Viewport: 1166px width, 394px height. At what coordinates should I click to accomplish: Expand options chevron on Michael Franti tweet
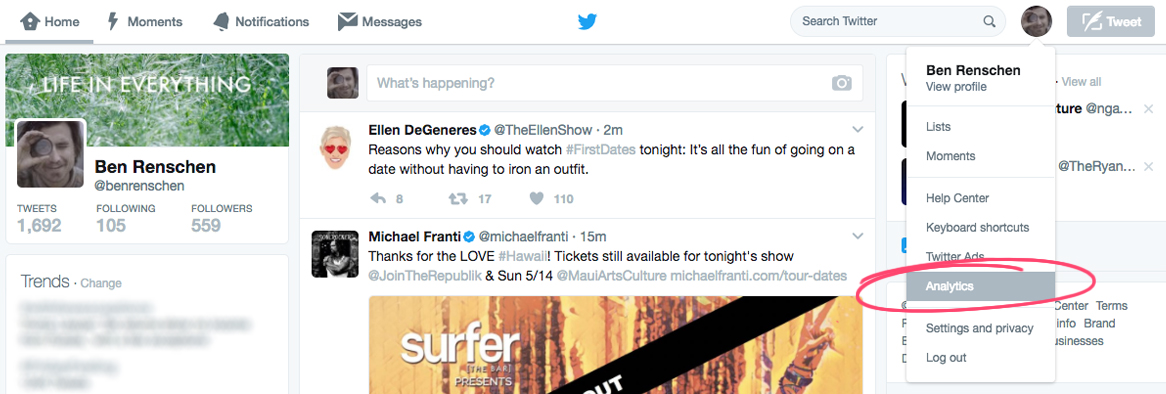857,236
